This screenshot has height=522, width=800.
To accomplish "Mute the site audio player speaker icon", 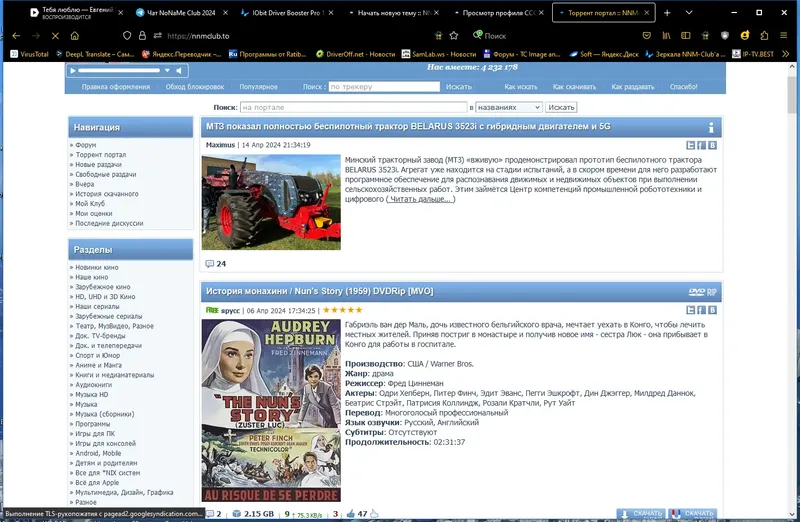I will pyautogui.click(x=179, y=70).
